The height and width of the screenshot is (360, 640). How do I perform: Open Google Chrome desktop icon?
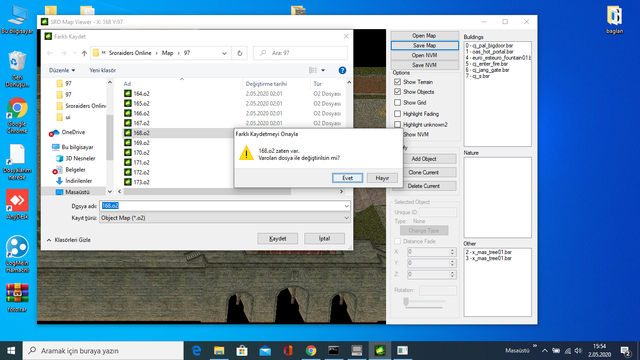(17, 116)
